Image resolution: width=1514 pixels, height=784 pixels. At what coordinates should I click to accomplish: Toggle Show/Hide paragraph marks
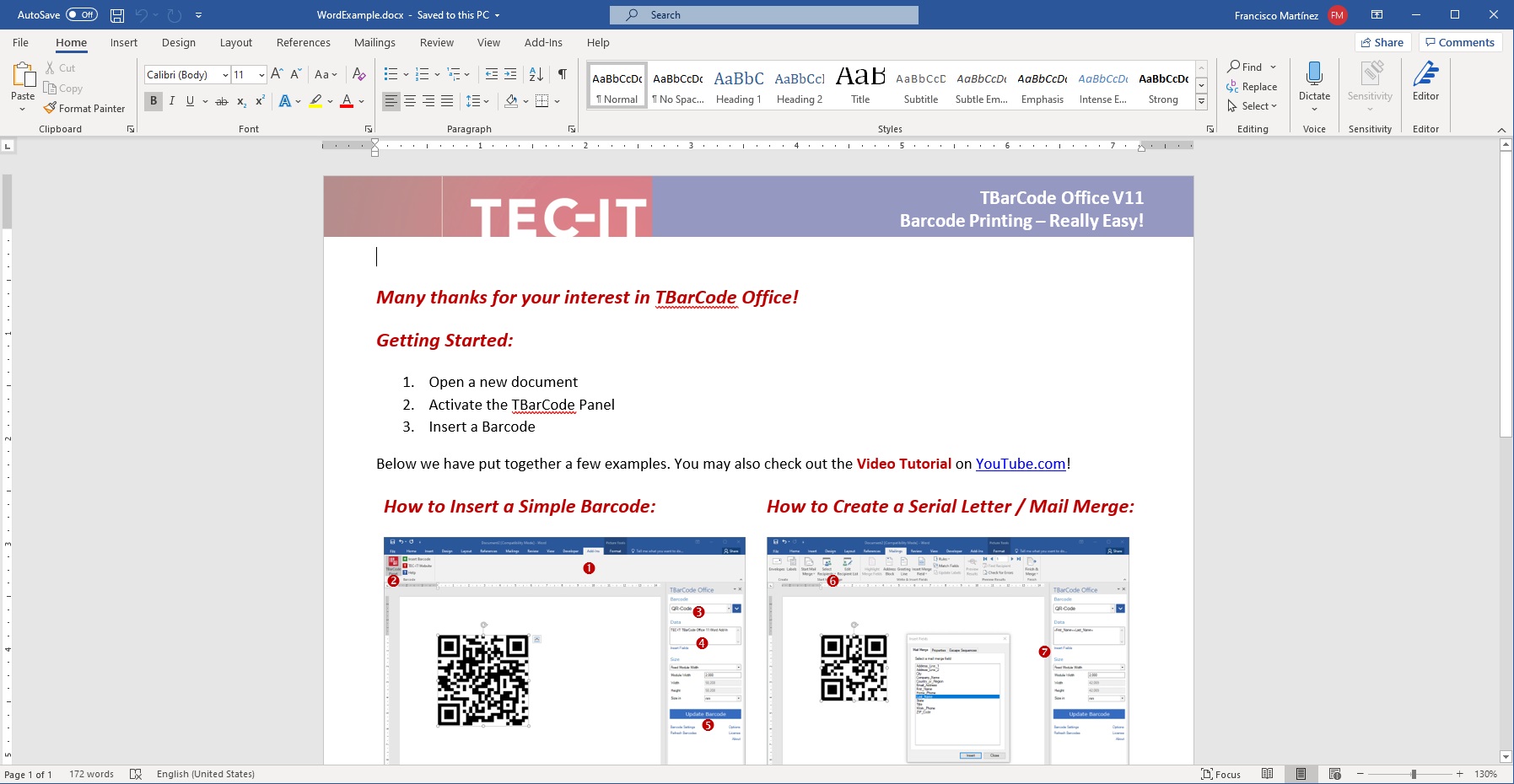click(x=562, y=74)
